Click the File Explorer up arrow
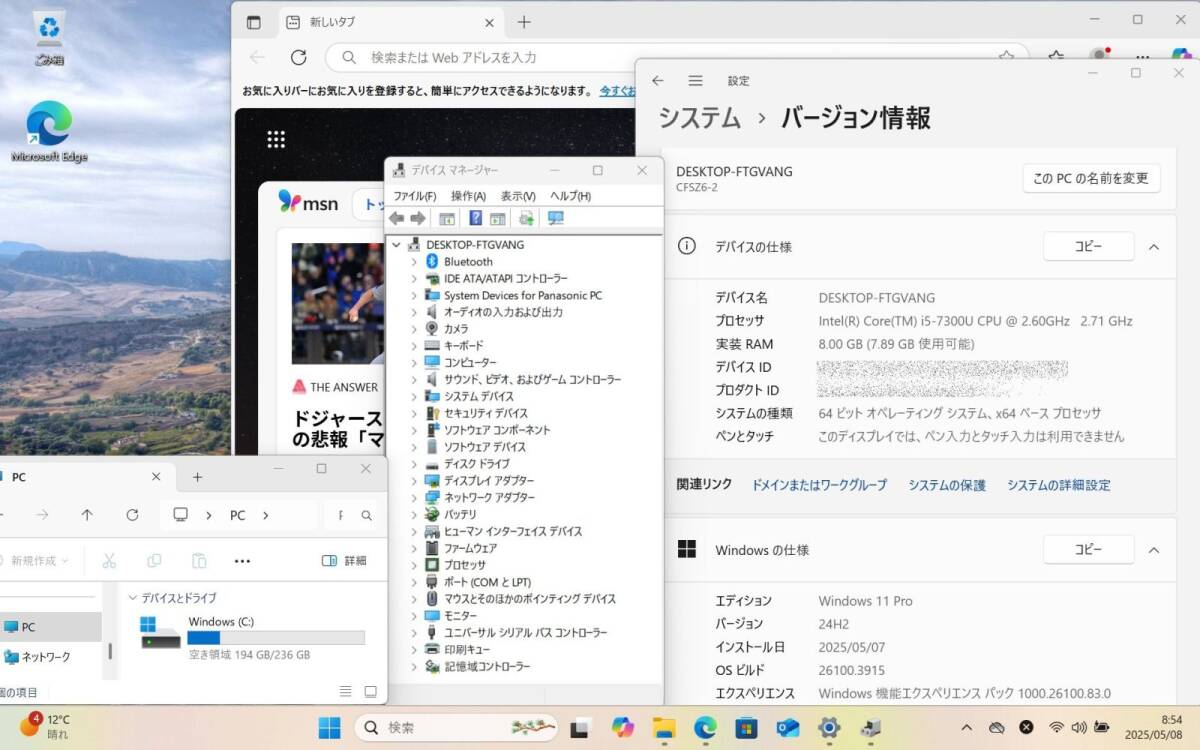The height and width of the screenshot is (750, 1200). click(x=87, y=515)
